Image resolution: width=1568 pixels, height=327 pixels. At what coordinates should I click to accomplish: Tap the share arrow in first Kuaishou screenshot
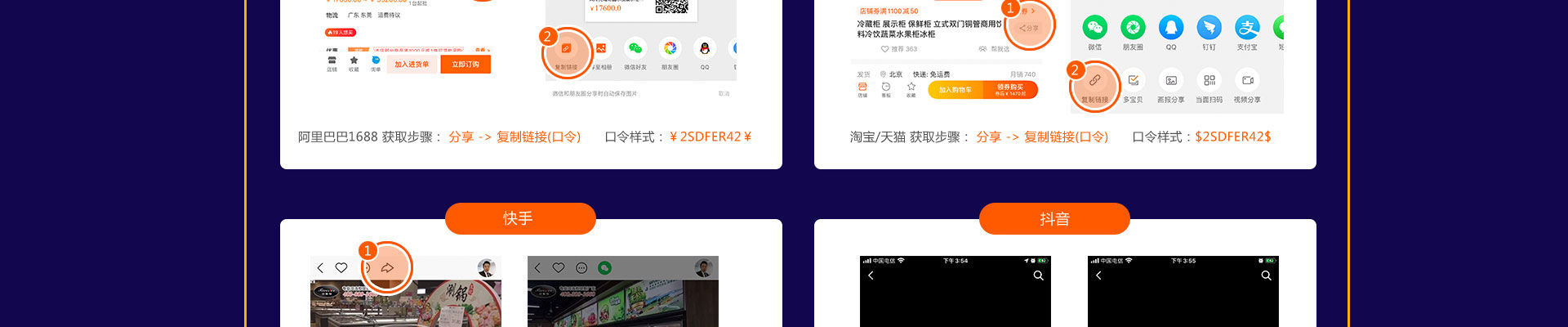pyautogui.click(x=387, y=268)
